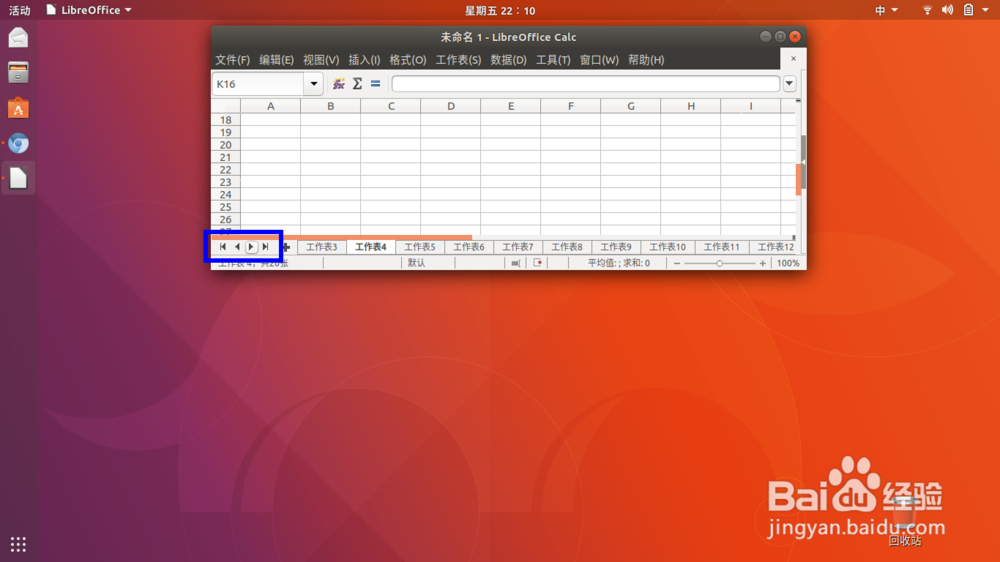1000x562 pixels.
Task: Adjust the zoom slider handle
Action: (x=719, y=263)
